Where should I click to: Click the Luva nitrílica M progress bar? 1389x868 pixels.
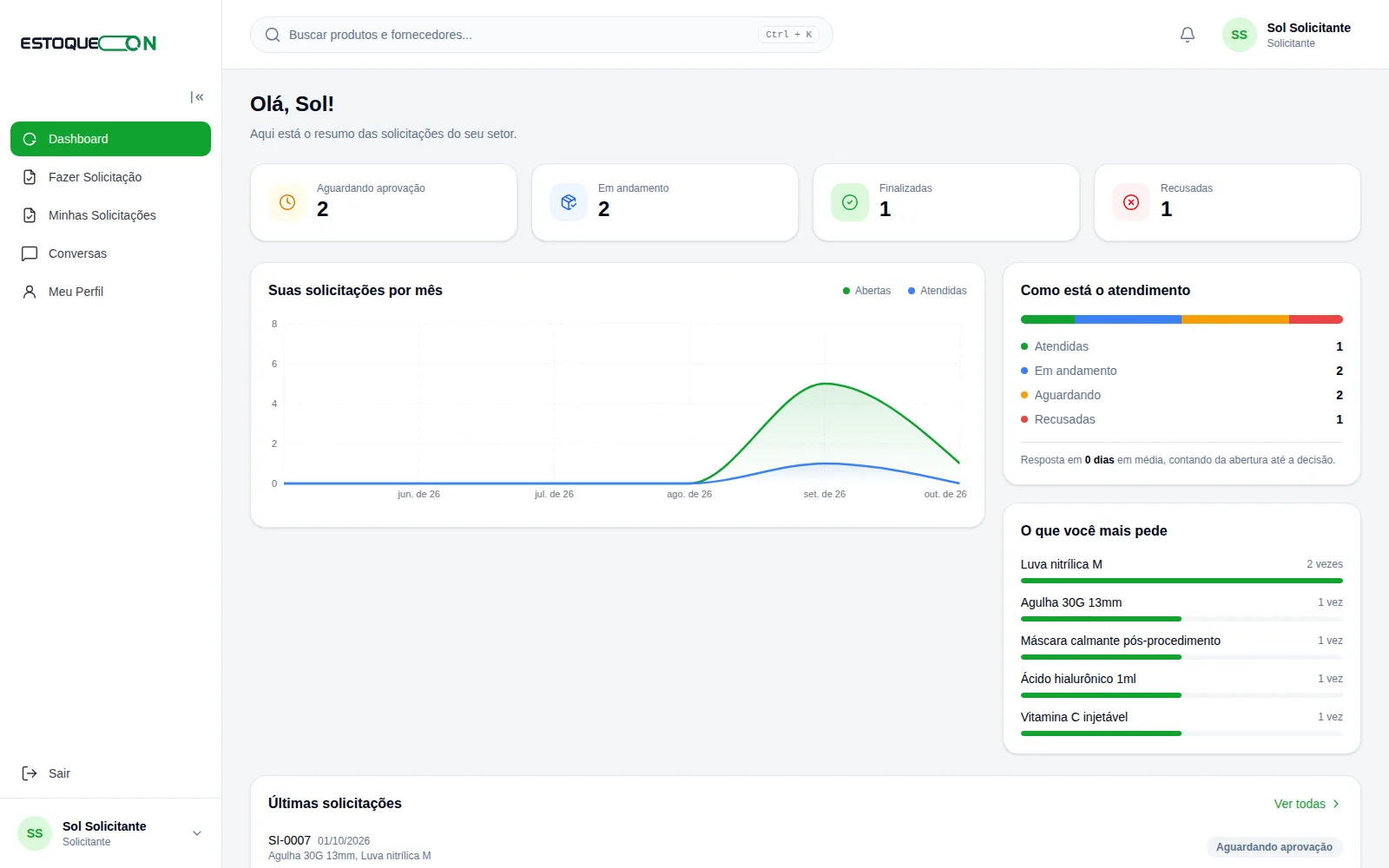point(1182,581)
